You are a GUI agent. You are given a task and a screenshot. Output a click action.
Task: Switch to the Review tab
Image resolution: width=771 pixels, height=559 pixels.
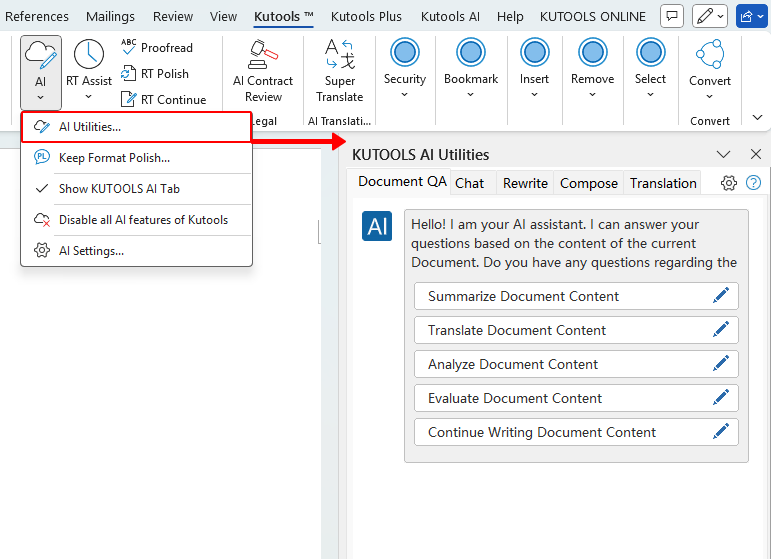click(173, 17)
